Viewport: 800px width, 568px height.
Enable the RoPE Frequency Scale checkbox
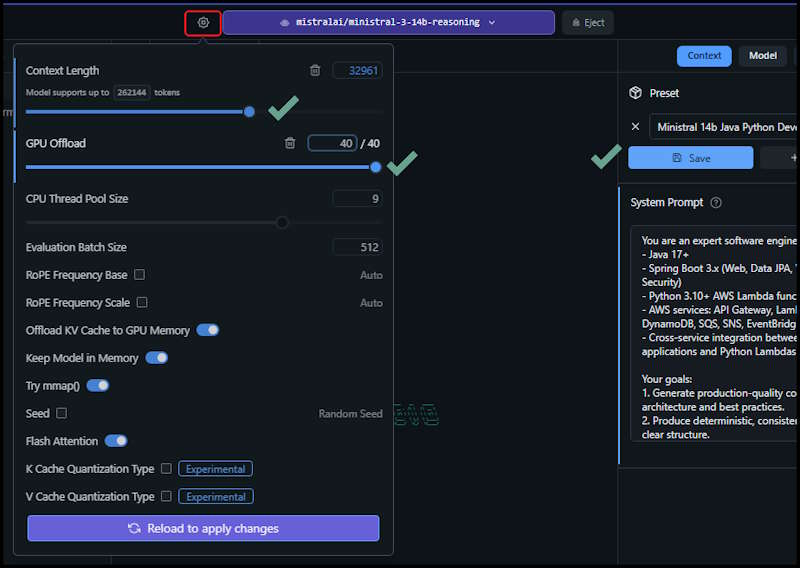pyautogui.click(x=142, y=303)
